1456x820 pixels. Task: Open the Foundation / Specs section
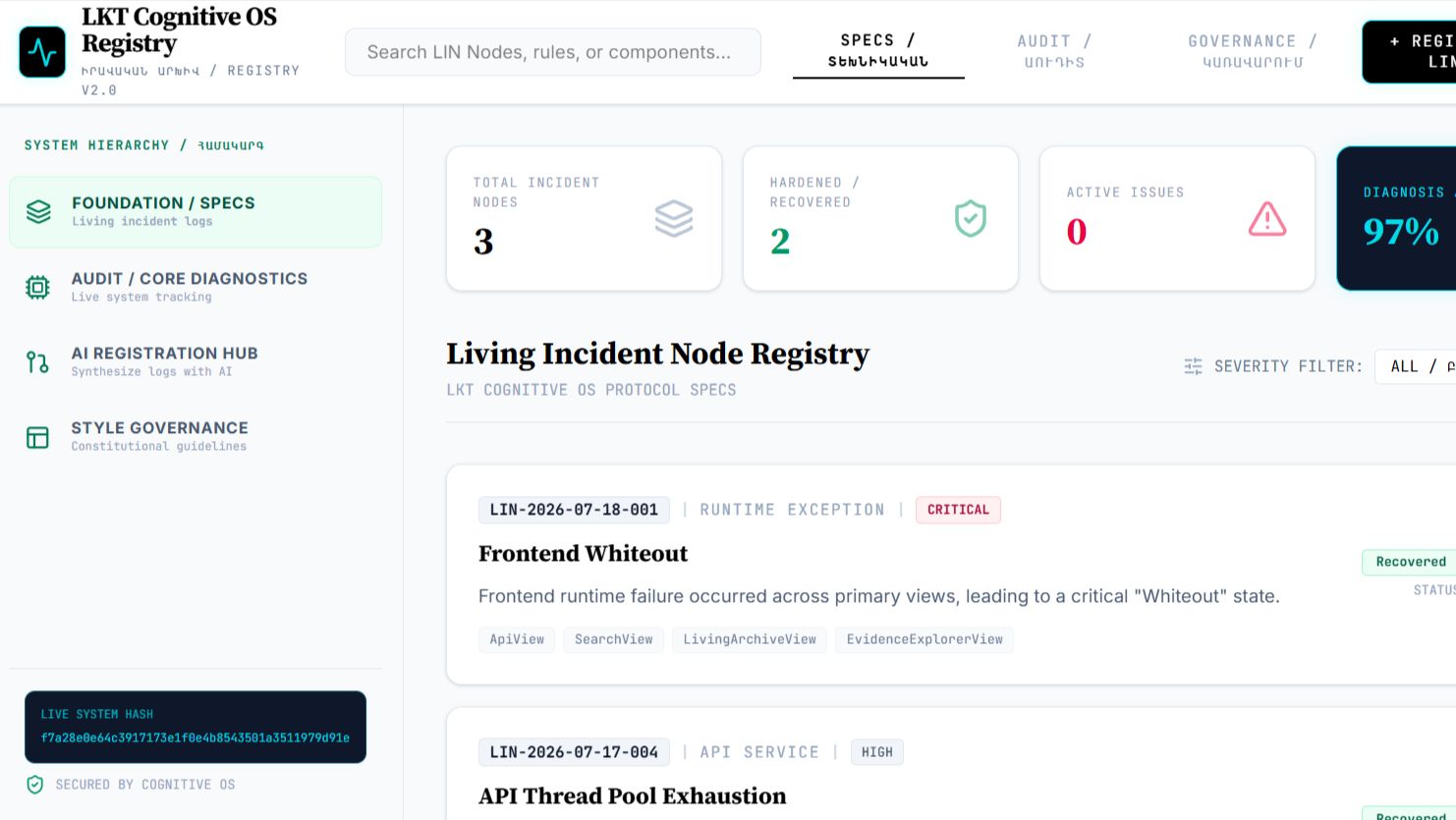(196, 211)
